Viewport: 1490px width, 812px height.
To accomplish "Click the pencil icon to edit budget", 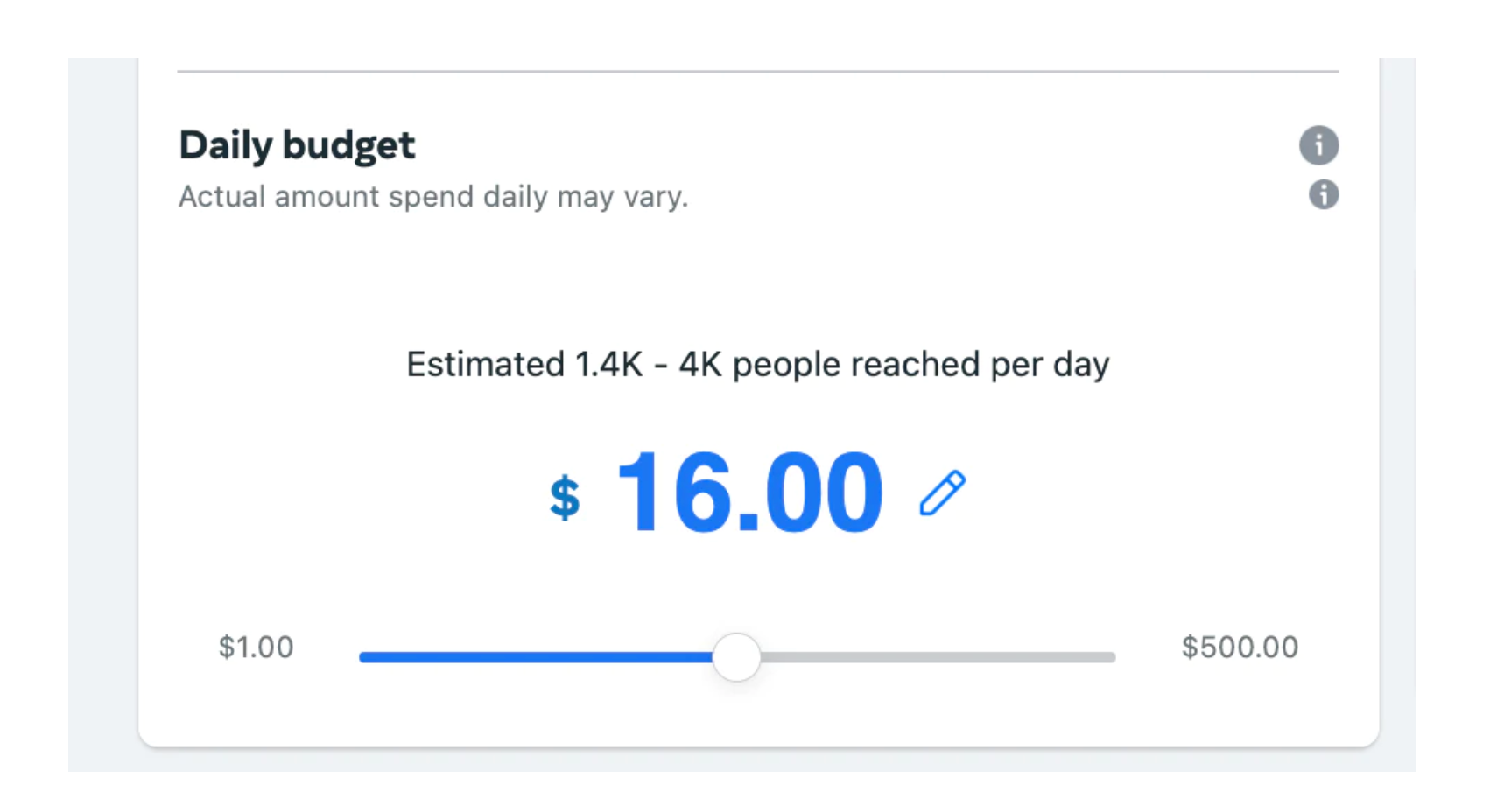I will (942, 493).
